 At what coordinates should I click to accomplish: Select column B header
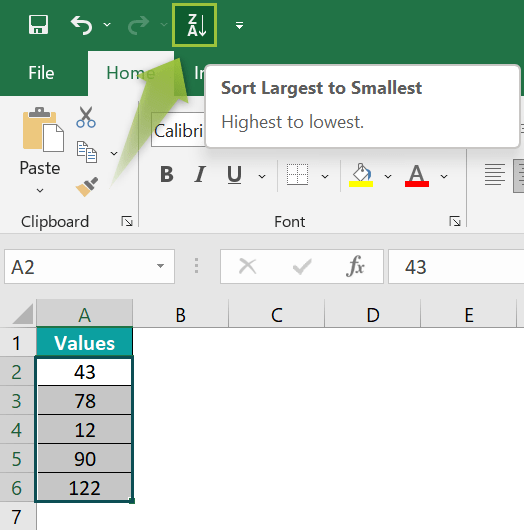click(181, 314)
